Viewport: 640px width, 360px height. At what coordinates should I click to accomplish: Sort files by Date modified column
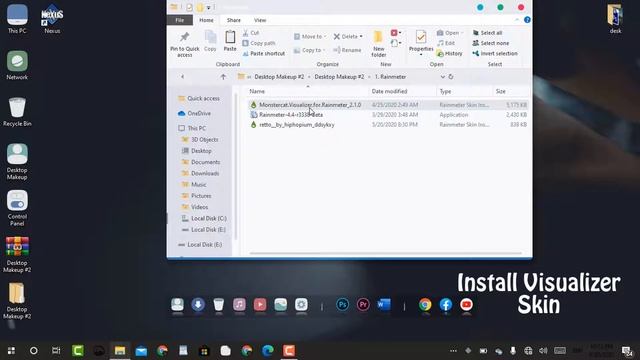point(389,91)
